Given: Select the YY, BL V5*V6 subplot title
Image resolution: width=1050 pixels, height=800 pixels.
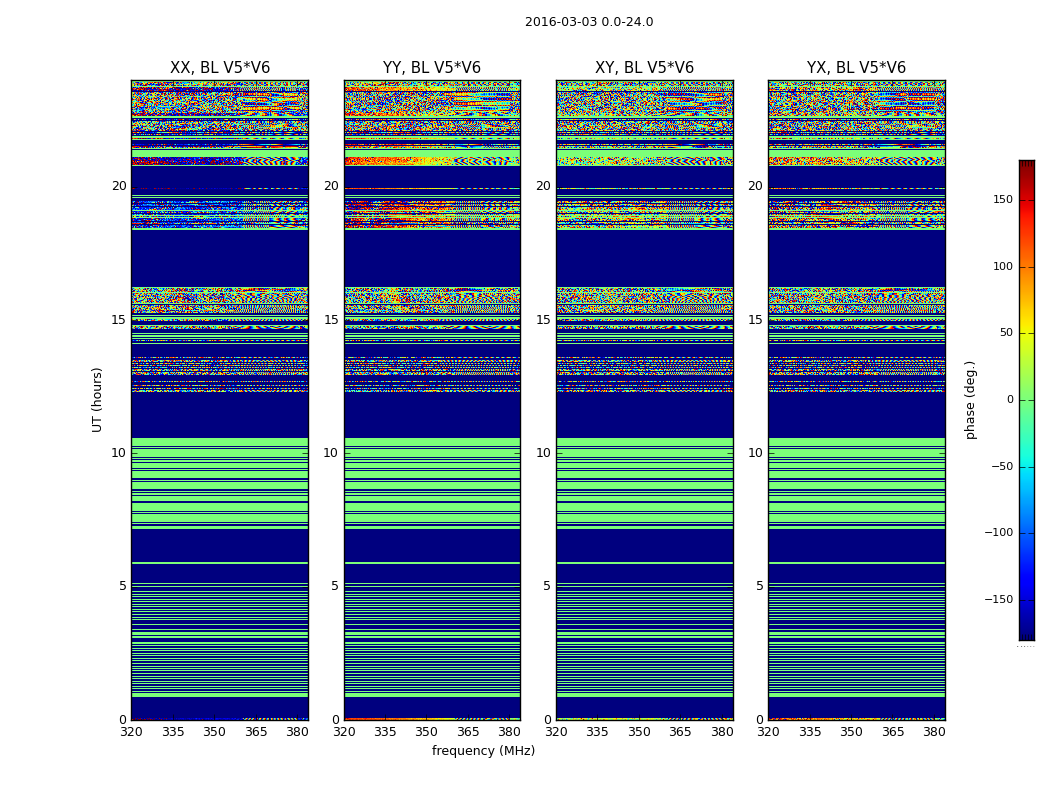Looking at the screenshot, I should 432,68.
